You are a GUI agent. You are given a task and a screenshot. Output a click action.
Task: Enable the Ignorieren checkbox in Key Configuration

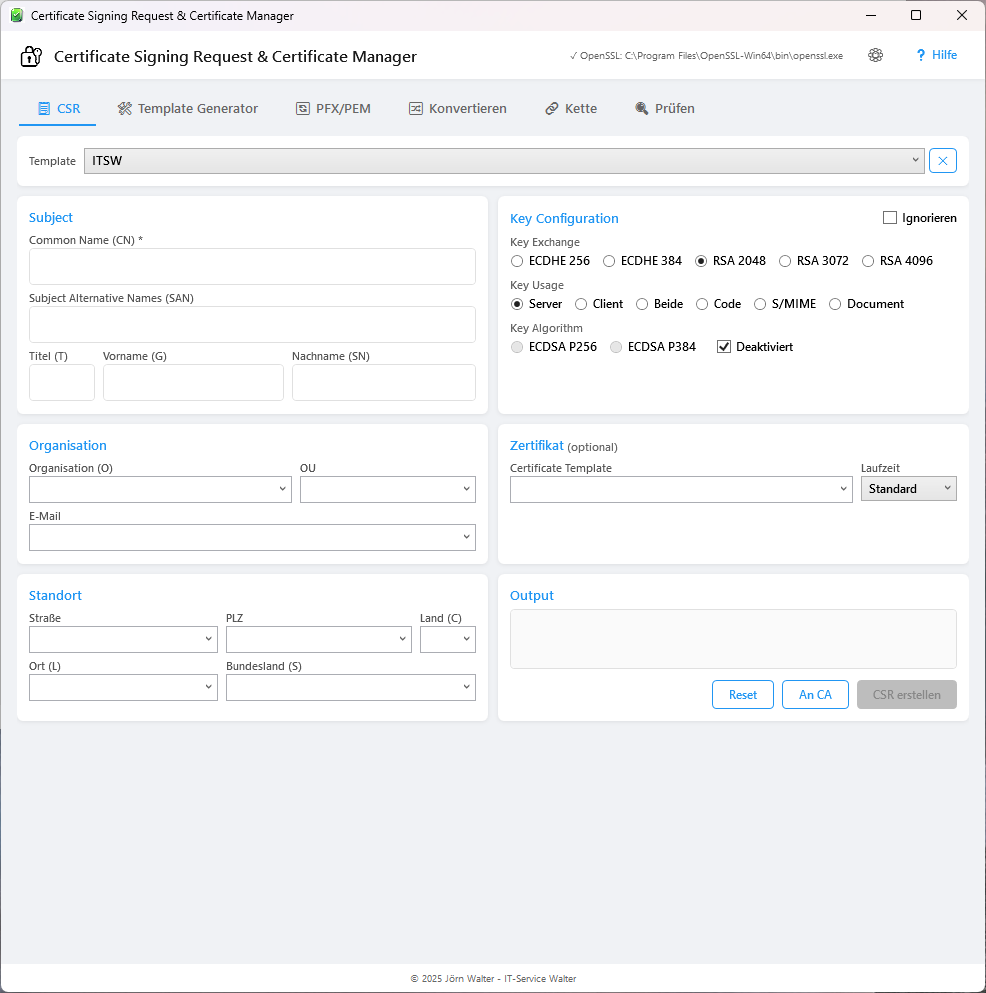click(x=888, y=217)
